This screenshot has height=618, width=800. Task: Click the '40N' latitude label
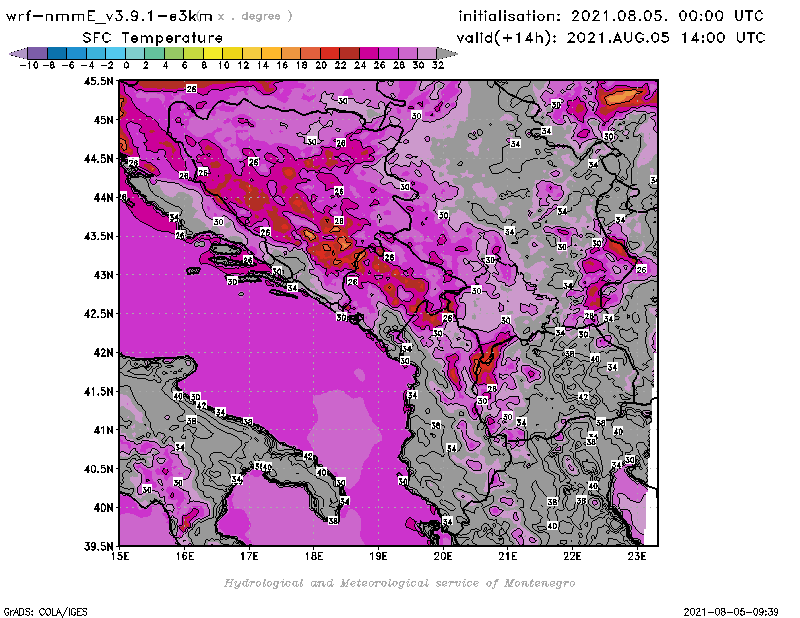[103, 508]
